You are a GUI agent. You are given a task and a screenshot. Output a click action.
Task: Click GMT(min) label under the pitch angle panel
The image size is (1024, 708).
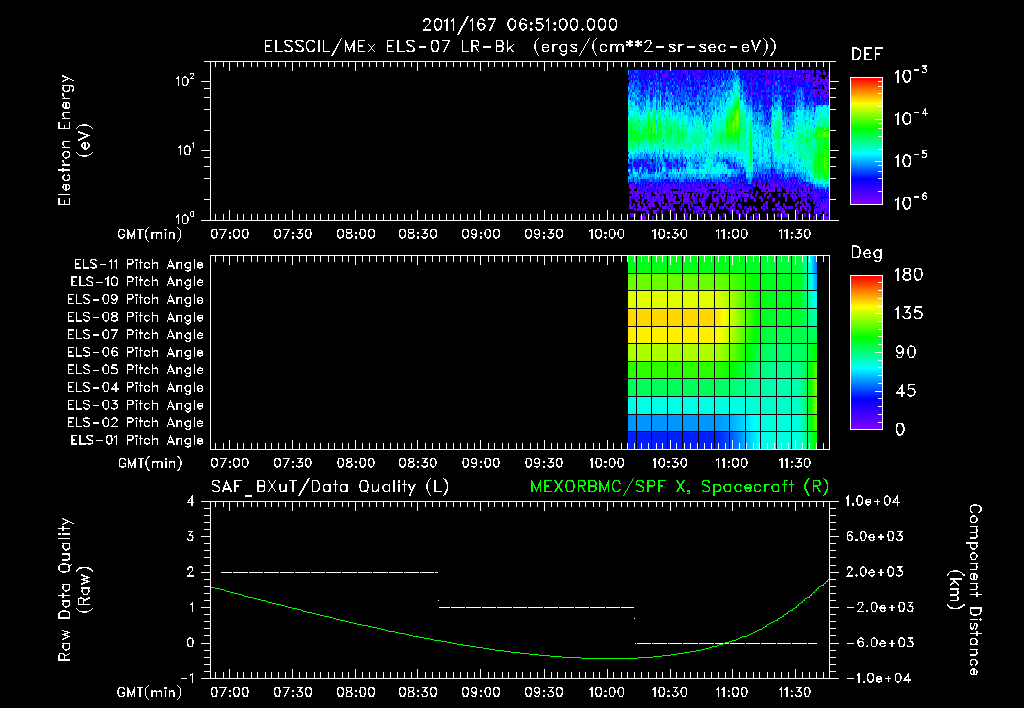149,463
